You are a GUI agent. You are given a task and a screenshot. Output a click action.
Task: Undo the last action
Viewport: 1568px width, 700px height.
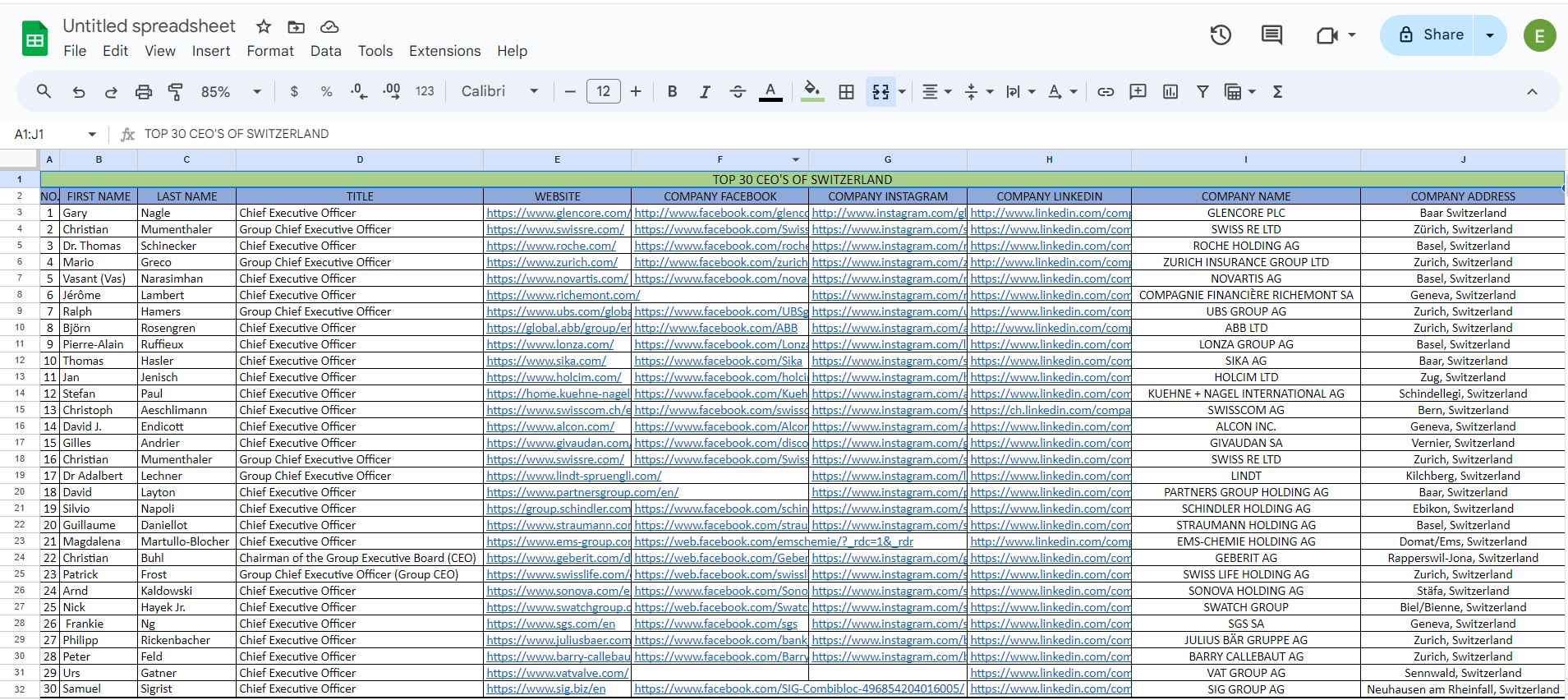coord(78,92)
